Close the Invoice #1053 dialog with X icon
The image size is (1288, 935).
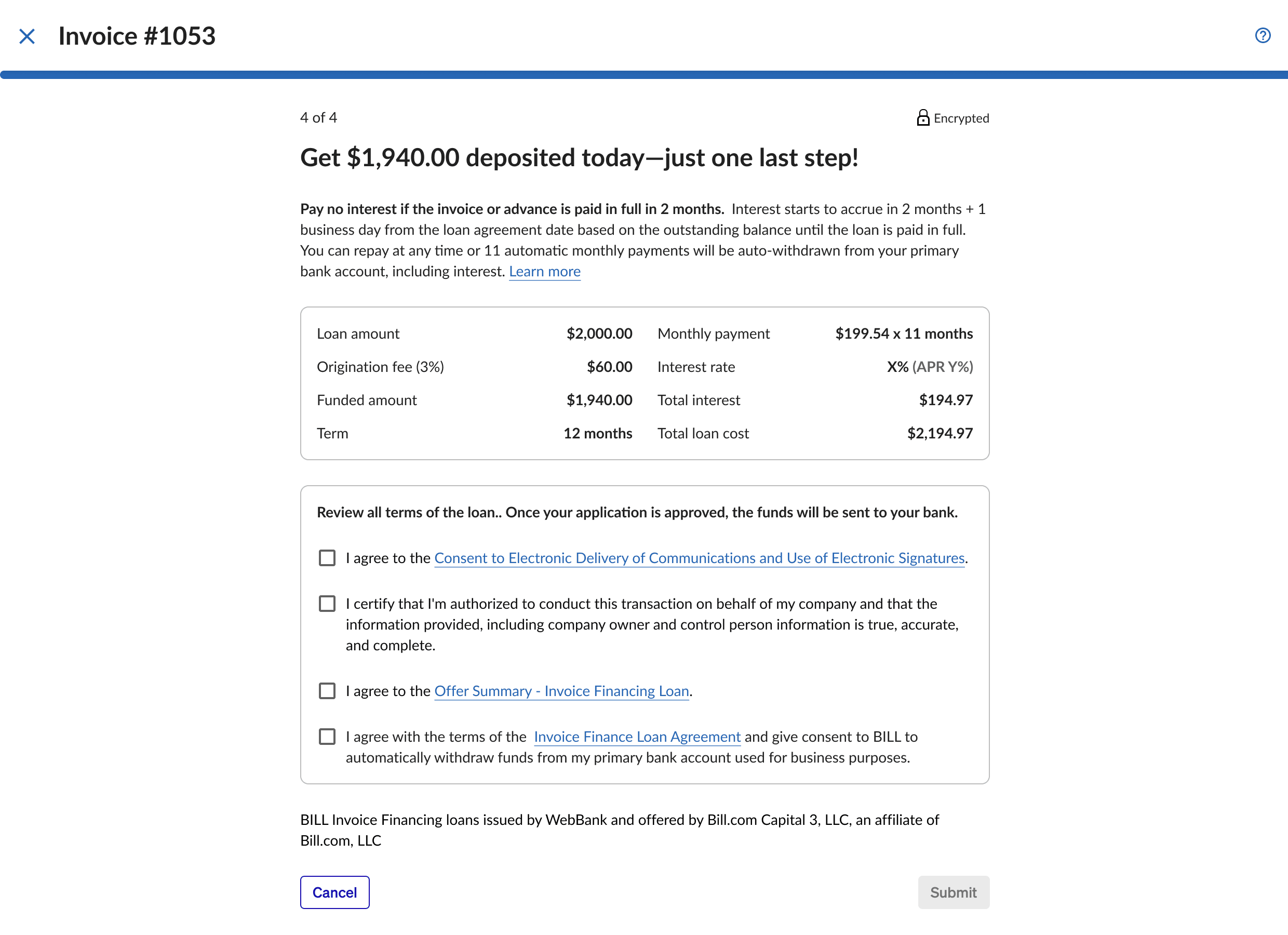[x=26, y=36]
